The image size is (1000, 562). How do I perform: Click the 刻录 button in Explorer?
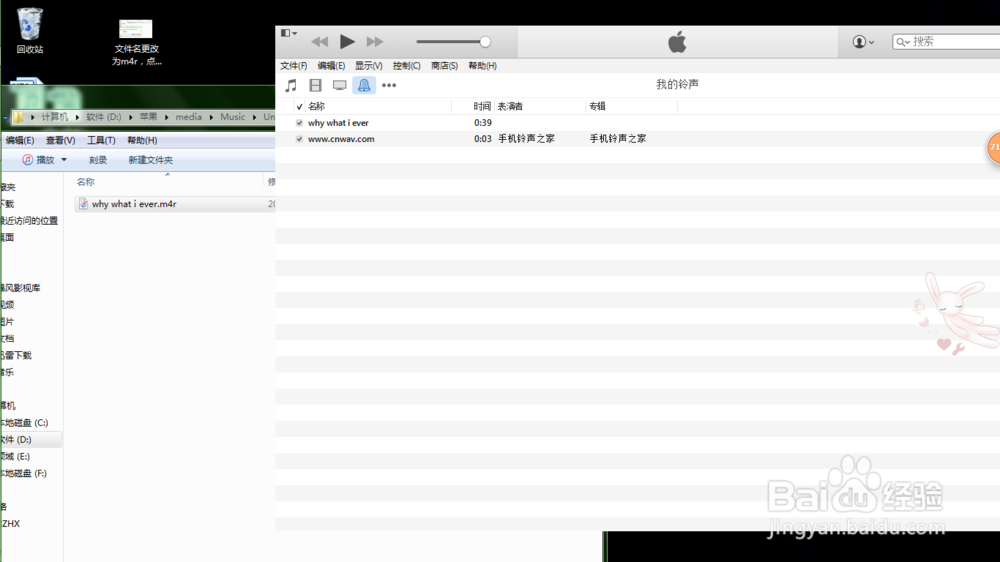point(98,160)
